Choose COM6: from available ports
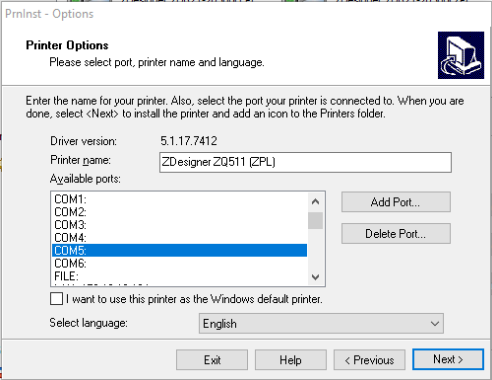This screenshot has height=380, width=492. point(179,263)
